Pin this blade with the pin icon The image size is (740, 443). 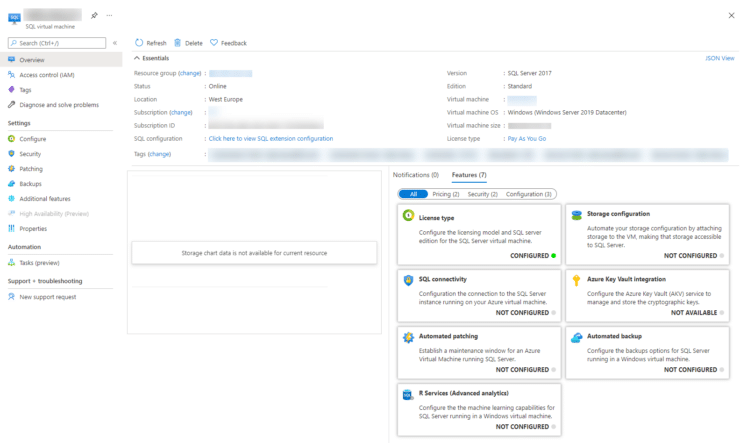(x=94, y=15)
